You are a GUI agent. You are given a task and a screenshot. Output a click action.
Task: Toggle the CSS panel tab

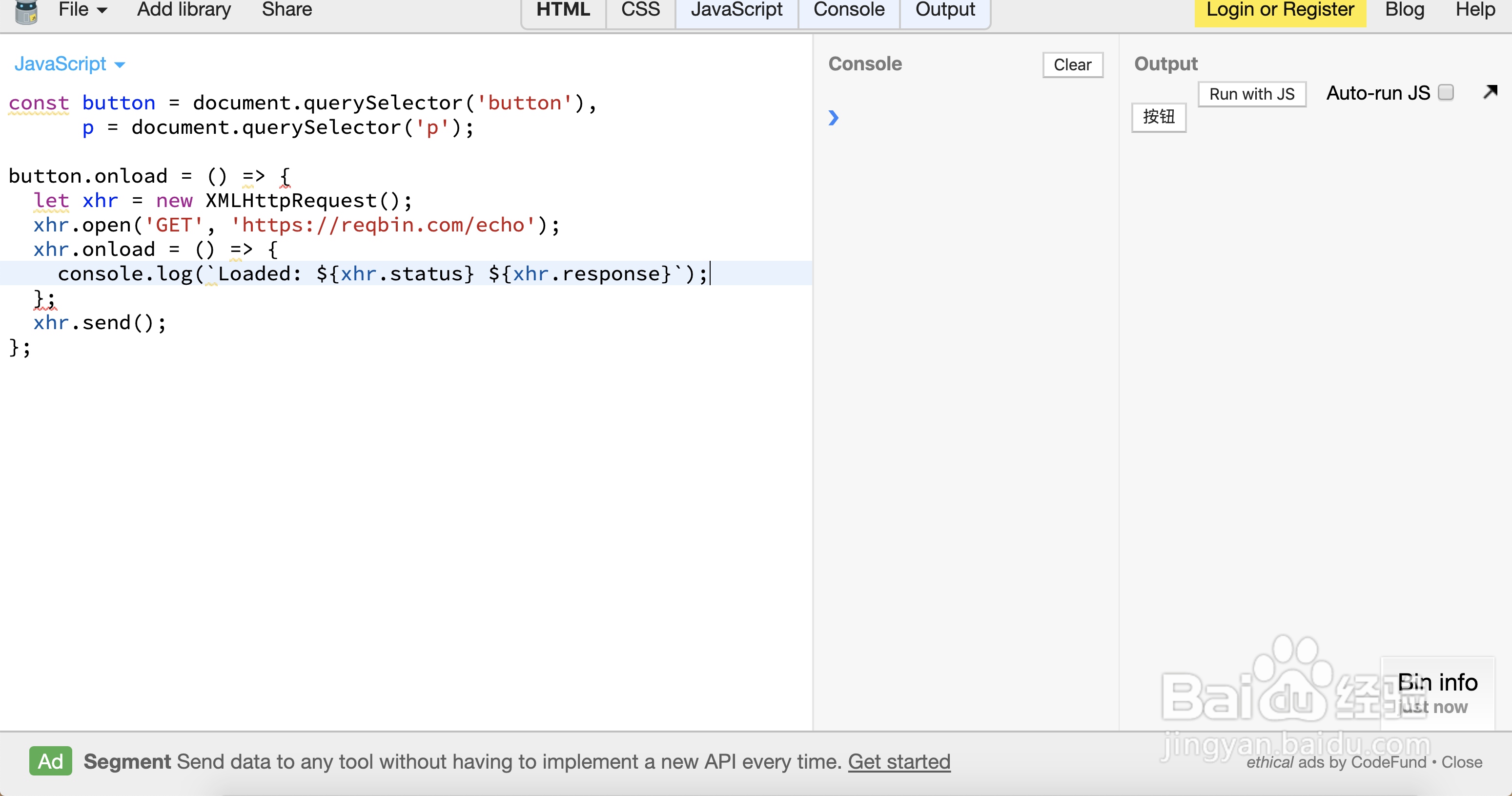coord(640,10)
